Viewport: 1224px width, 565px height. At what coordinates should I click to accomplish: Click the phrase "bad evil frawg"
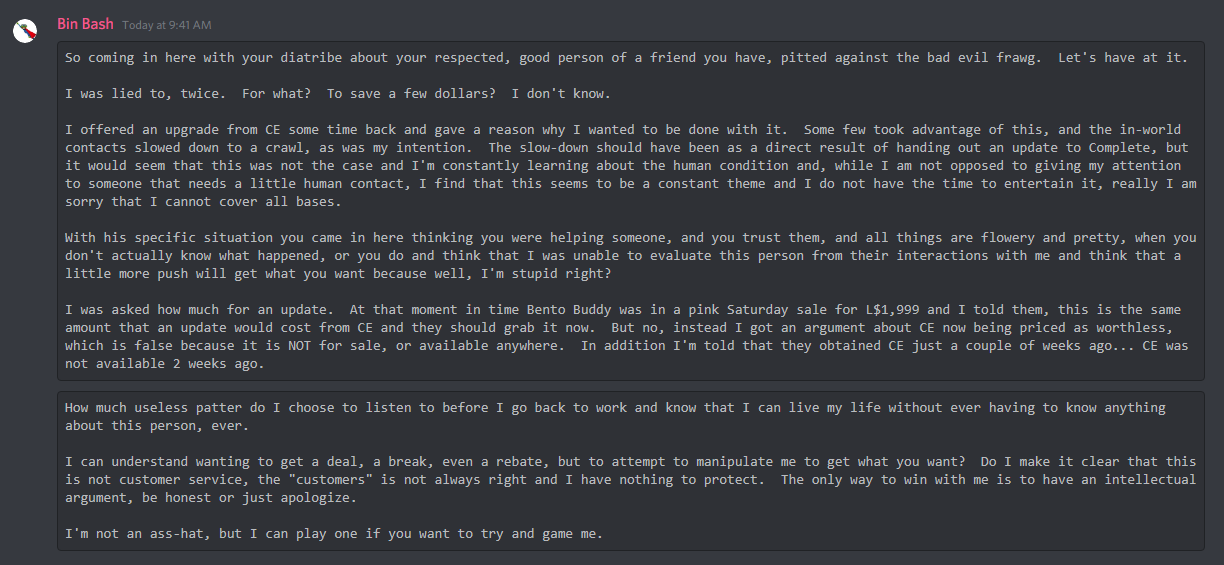click(983, 58)
